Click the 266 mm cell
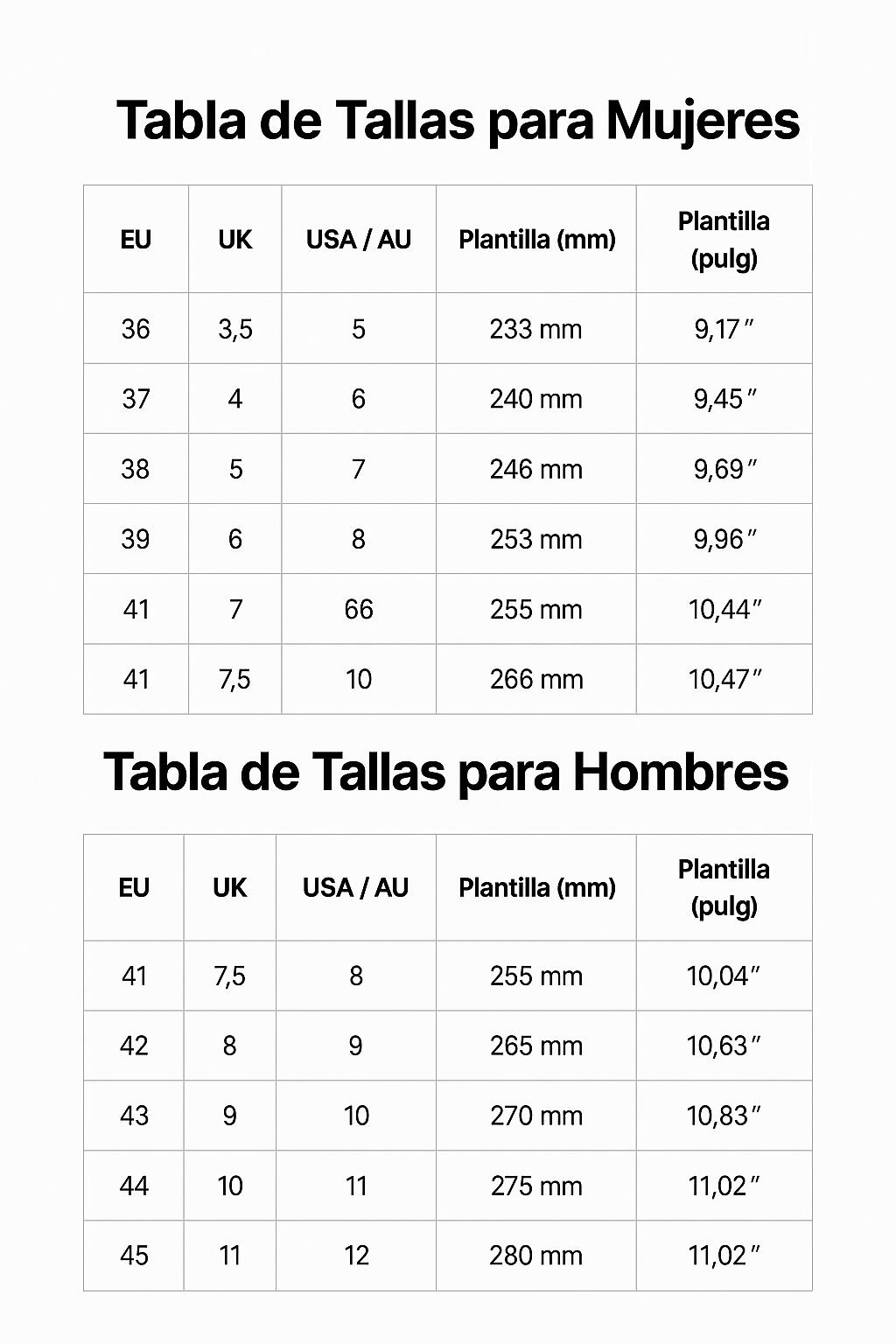The height and width of the screenshot is (1344, 896). (x=536, y=679)
